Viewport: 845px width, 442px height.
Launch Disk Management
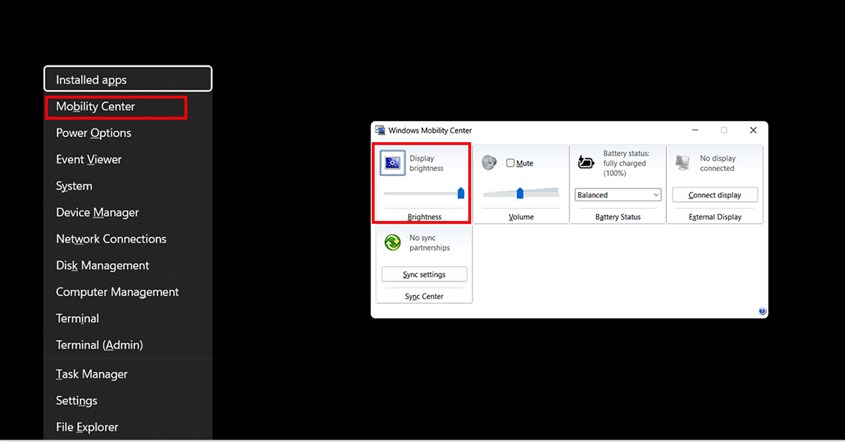[x=128, y=265]
